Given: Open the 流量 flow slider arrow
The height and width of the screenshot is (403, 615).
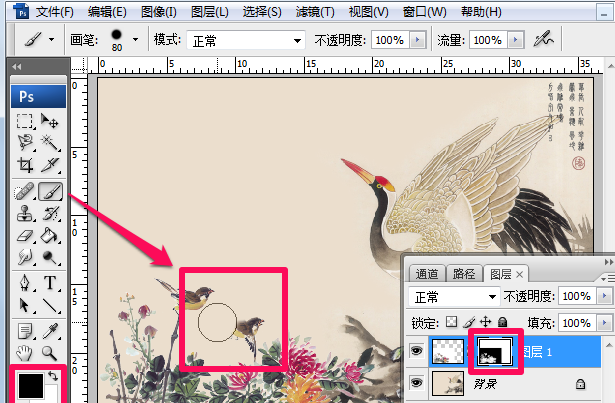Looking at the screenshot, I should click(515, 40).
